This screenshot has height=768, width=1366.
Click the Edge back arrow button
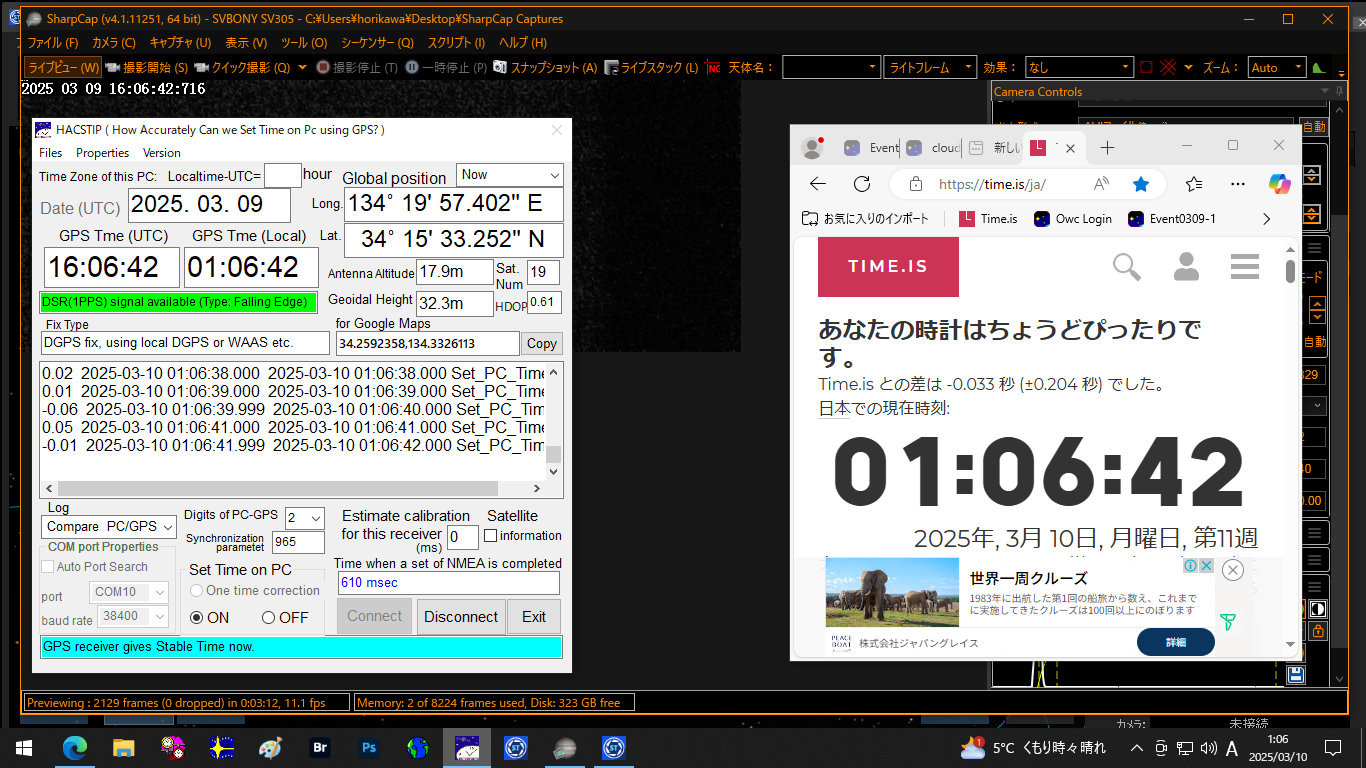pos(817,184)
